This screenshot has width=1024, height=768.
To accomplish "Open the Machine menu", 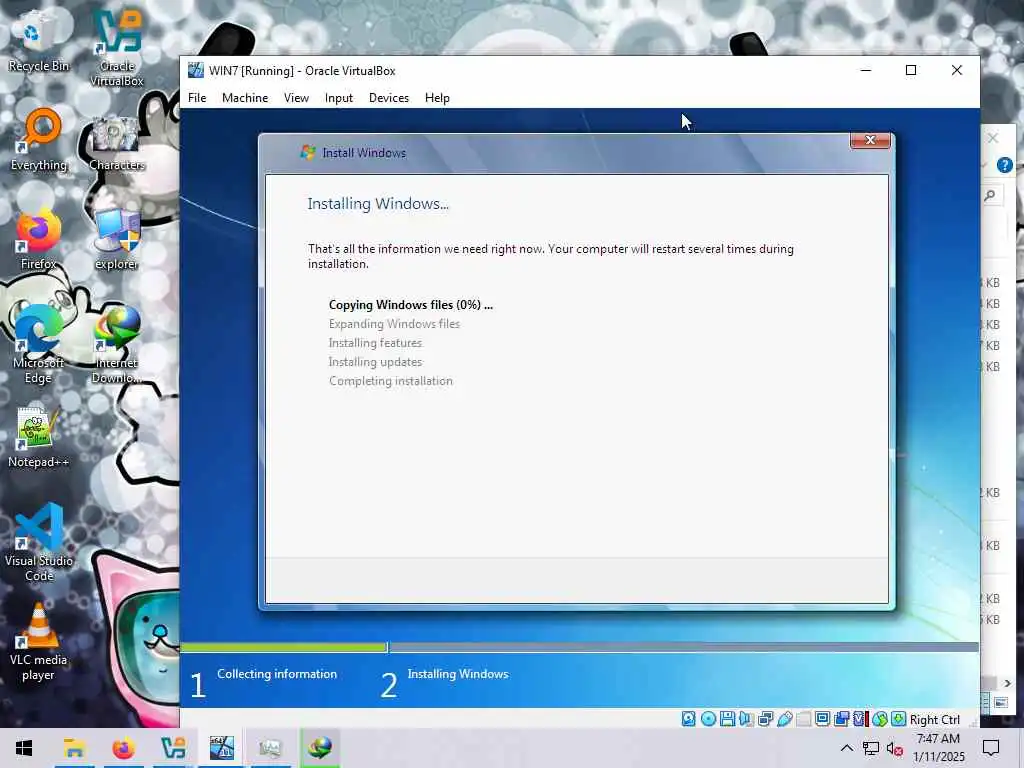I will pyautogui.click(x=245, y=98).
